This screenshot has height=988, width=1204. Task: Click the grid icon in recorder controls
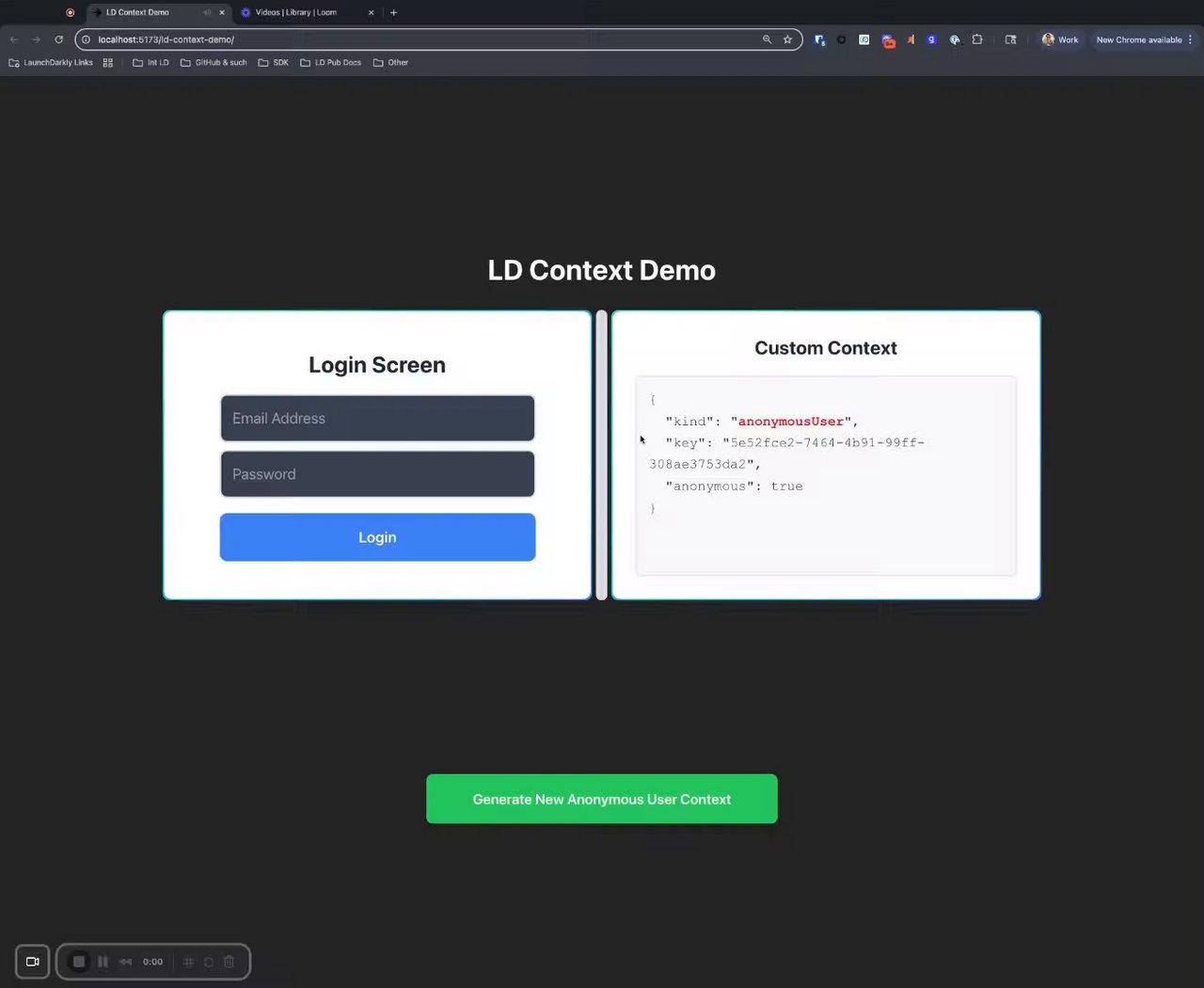pos(188,962)
